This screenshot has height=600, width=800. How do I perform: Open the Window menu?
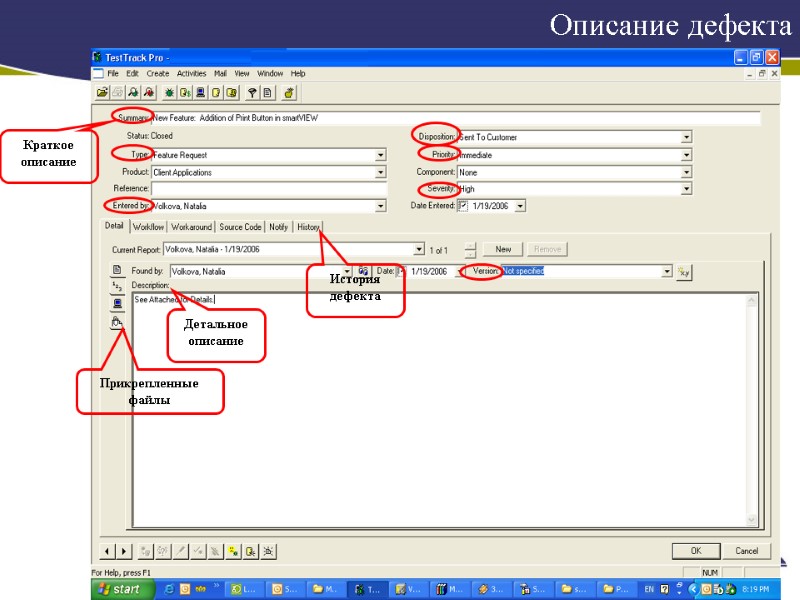pyautogui.click(x=270, y=73)
